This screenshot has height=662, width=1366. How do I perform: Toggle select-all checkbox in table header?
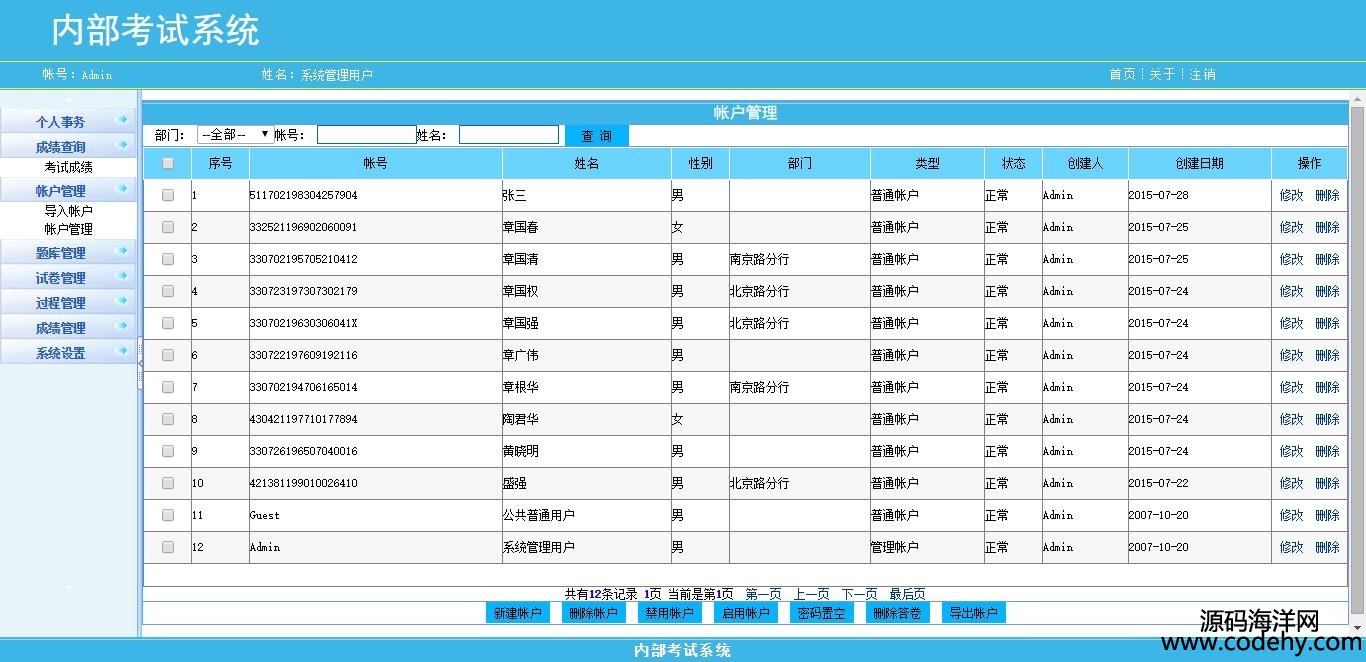(168, 163)
